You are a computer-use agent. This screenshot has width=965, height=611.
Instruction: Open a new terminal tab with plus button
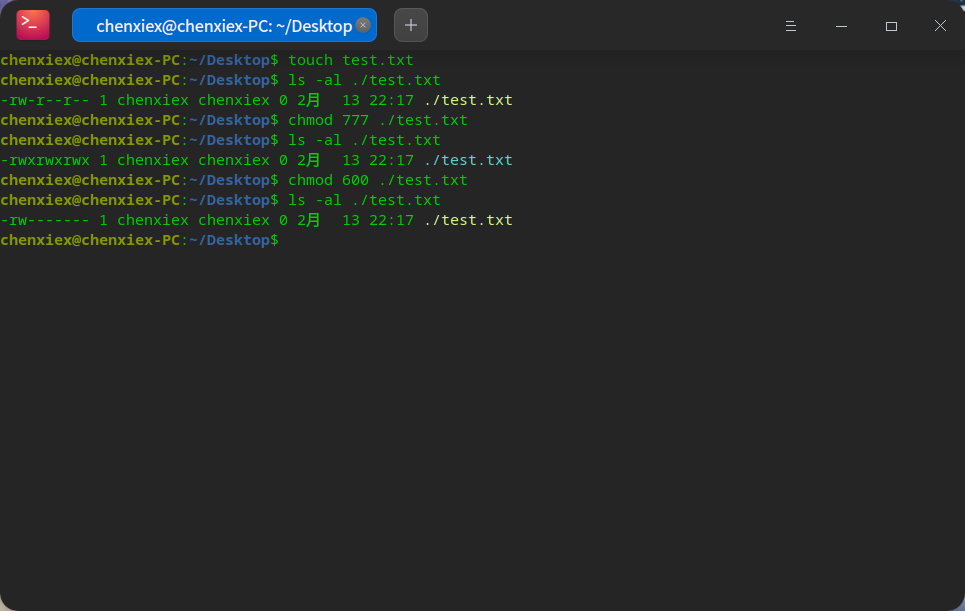click(x=411, y=25)
